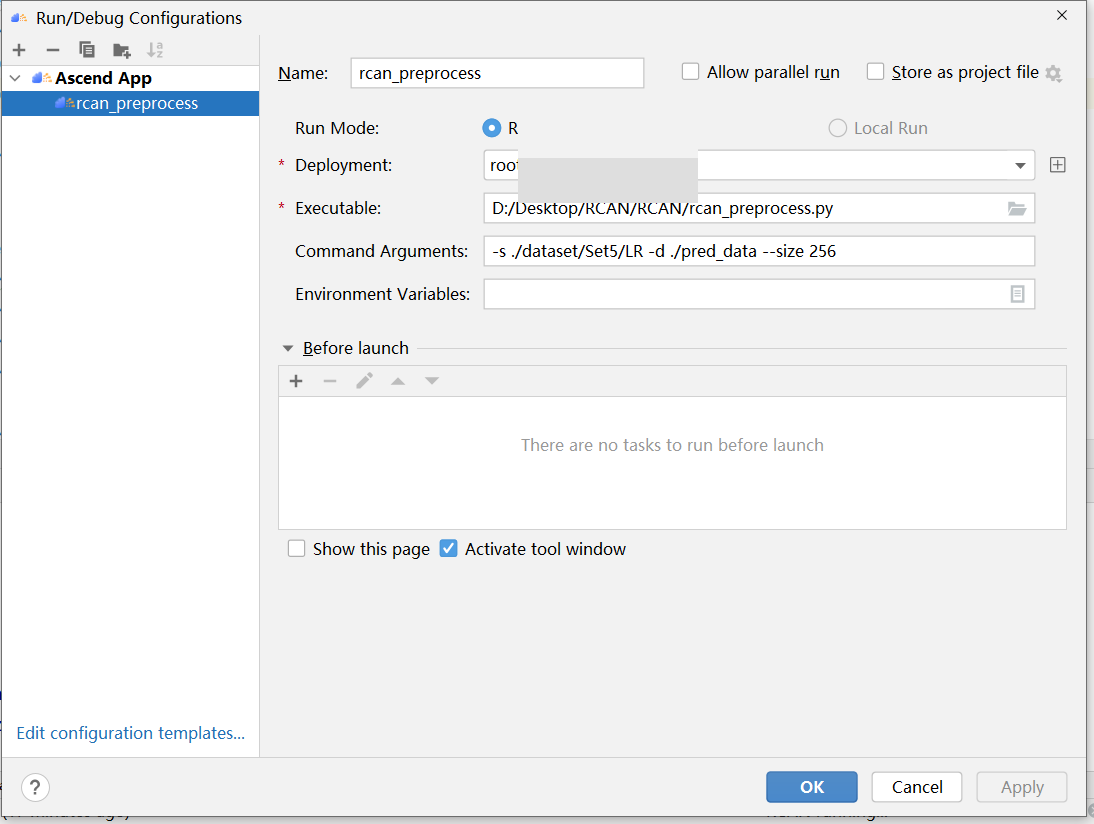Screen dimensions: 1094x824
Task: Confirm the dialog with OK button
Action: 811,787
